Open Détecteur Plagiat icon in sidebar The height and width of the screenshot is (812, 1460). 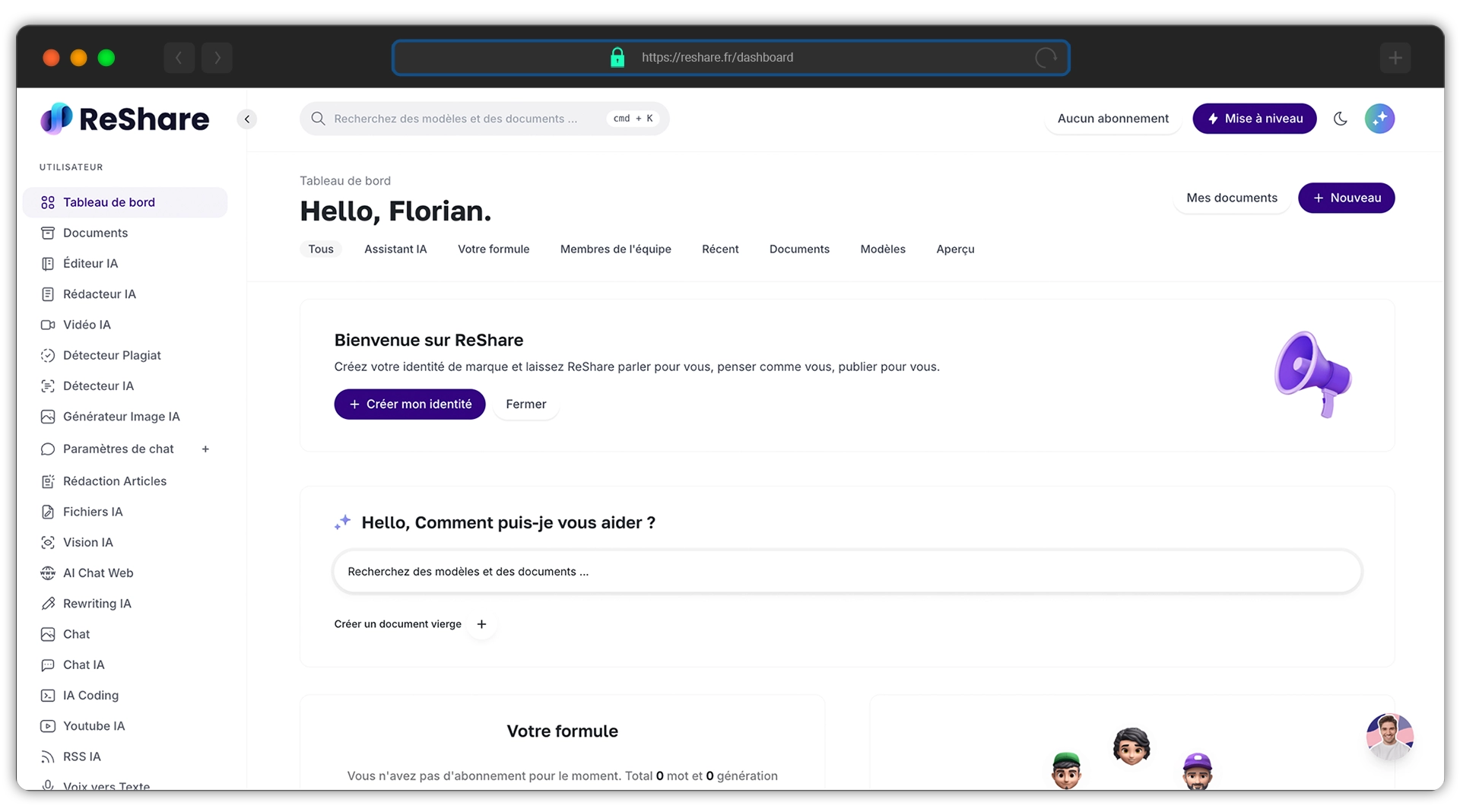point(48,355)
